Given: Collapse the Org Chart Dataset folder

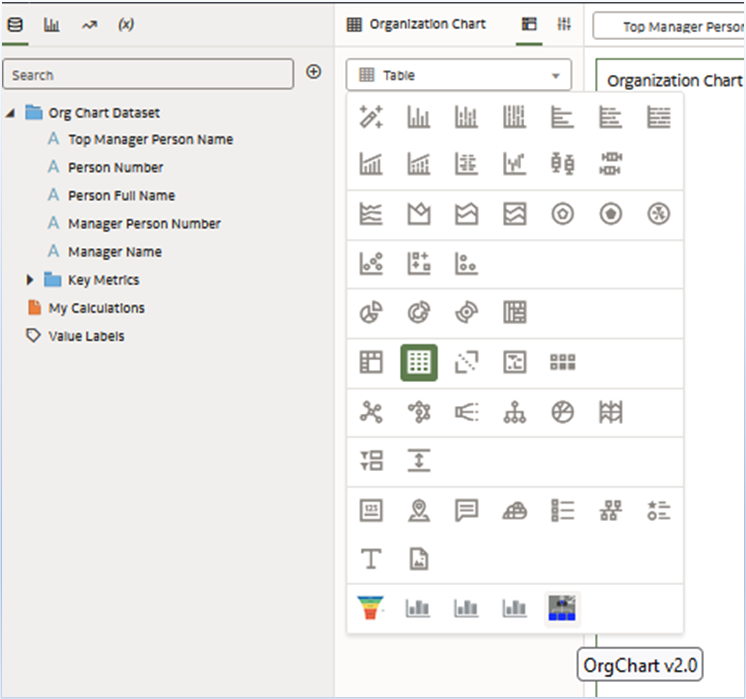Looking at the screenshot, I should (x=10, y=113).
